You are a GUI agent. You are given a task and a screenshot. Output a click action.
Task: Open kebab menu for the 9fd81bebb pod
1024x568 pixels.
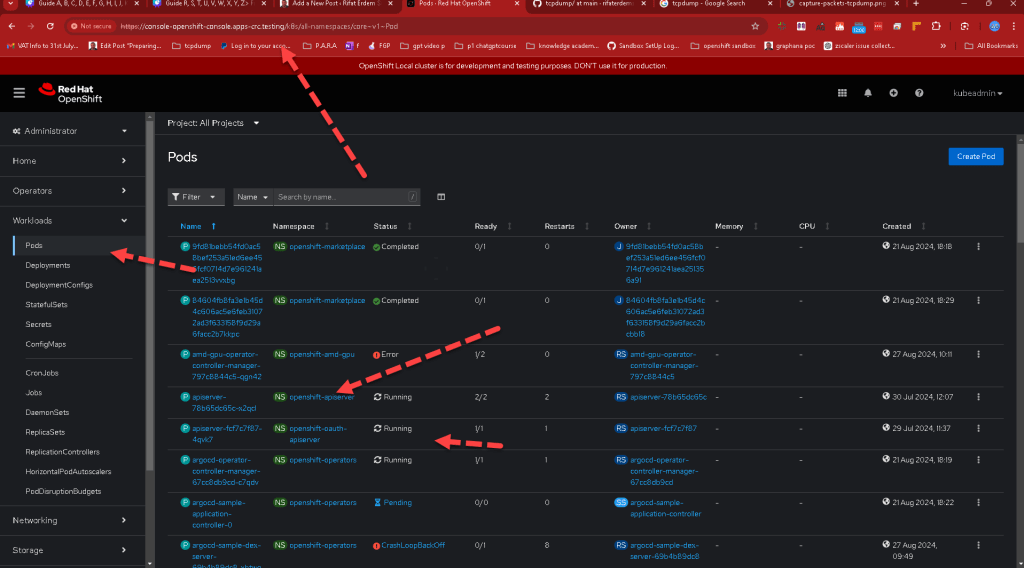pyautogui.click(x=978, y=247)
